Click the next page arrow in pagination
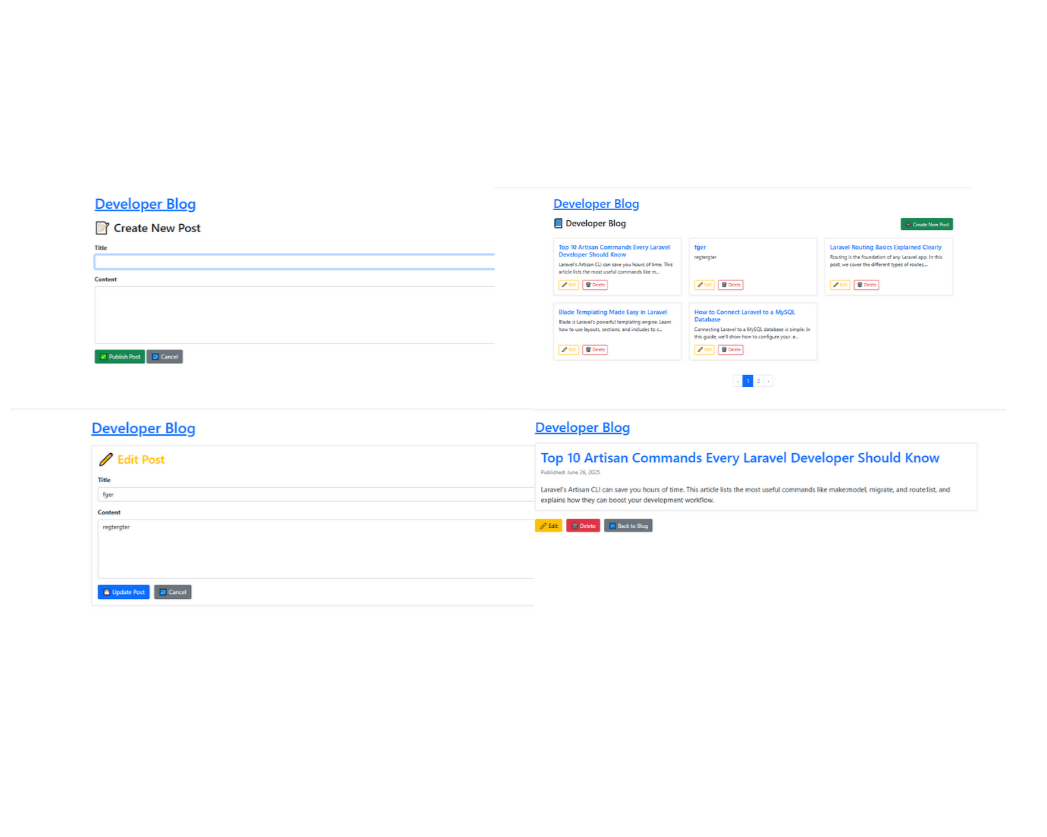1047x837 pixels. tap(768, 381)
